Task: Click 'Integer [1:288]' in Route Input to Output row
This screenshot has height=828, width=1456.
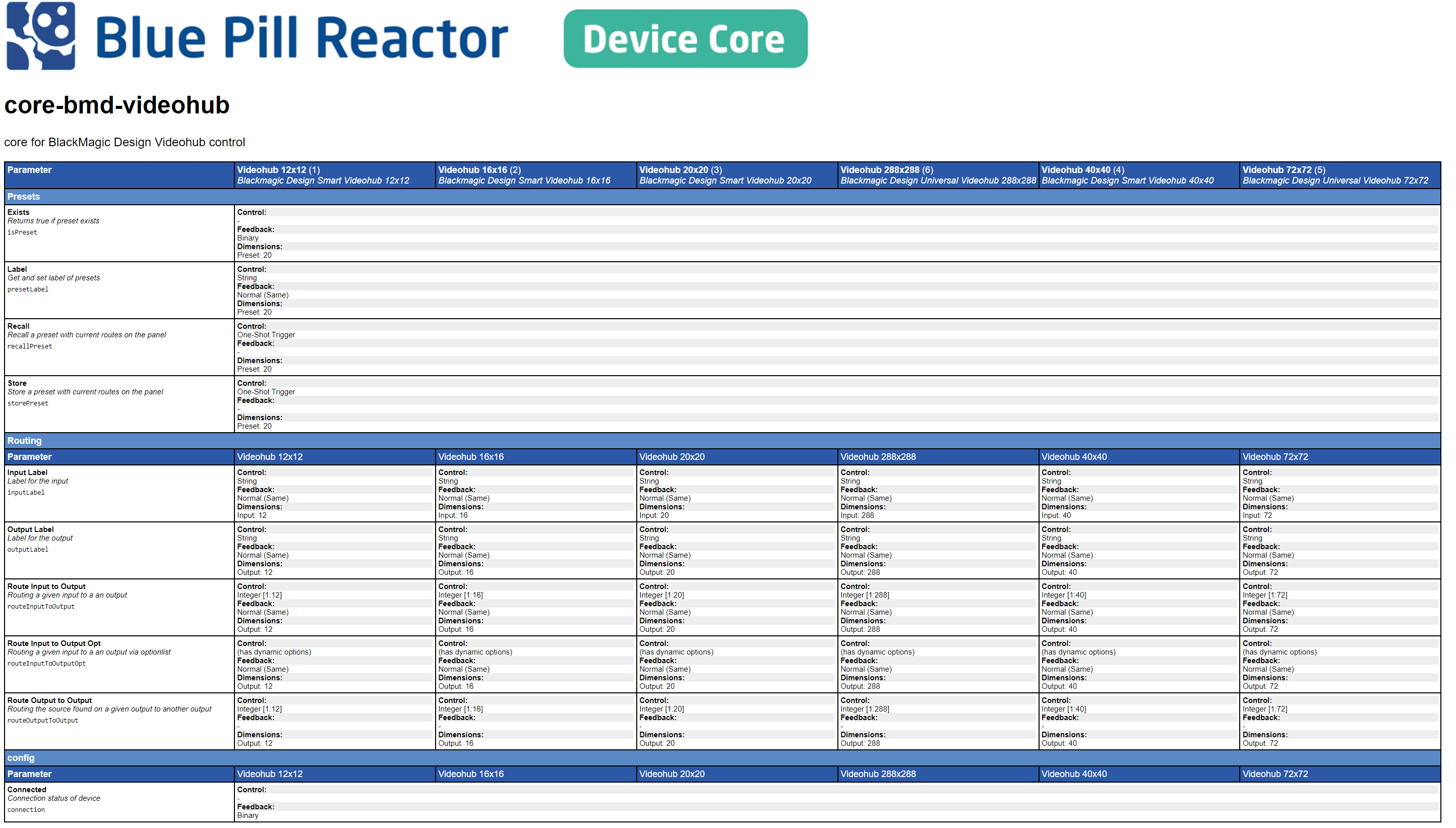Action: pyautogui.click(x=865, y=596)
